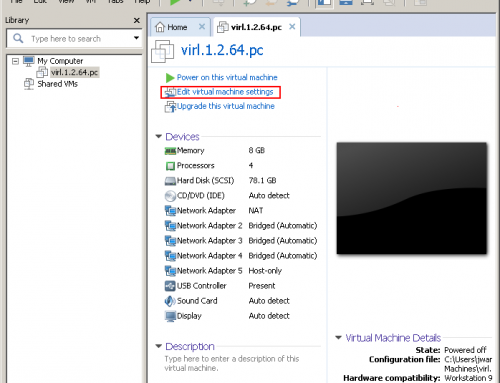The height and width of the screenshot is (383, 500).
Task: Select My Computer in the library tree
Action: click(x=60, y=61)
